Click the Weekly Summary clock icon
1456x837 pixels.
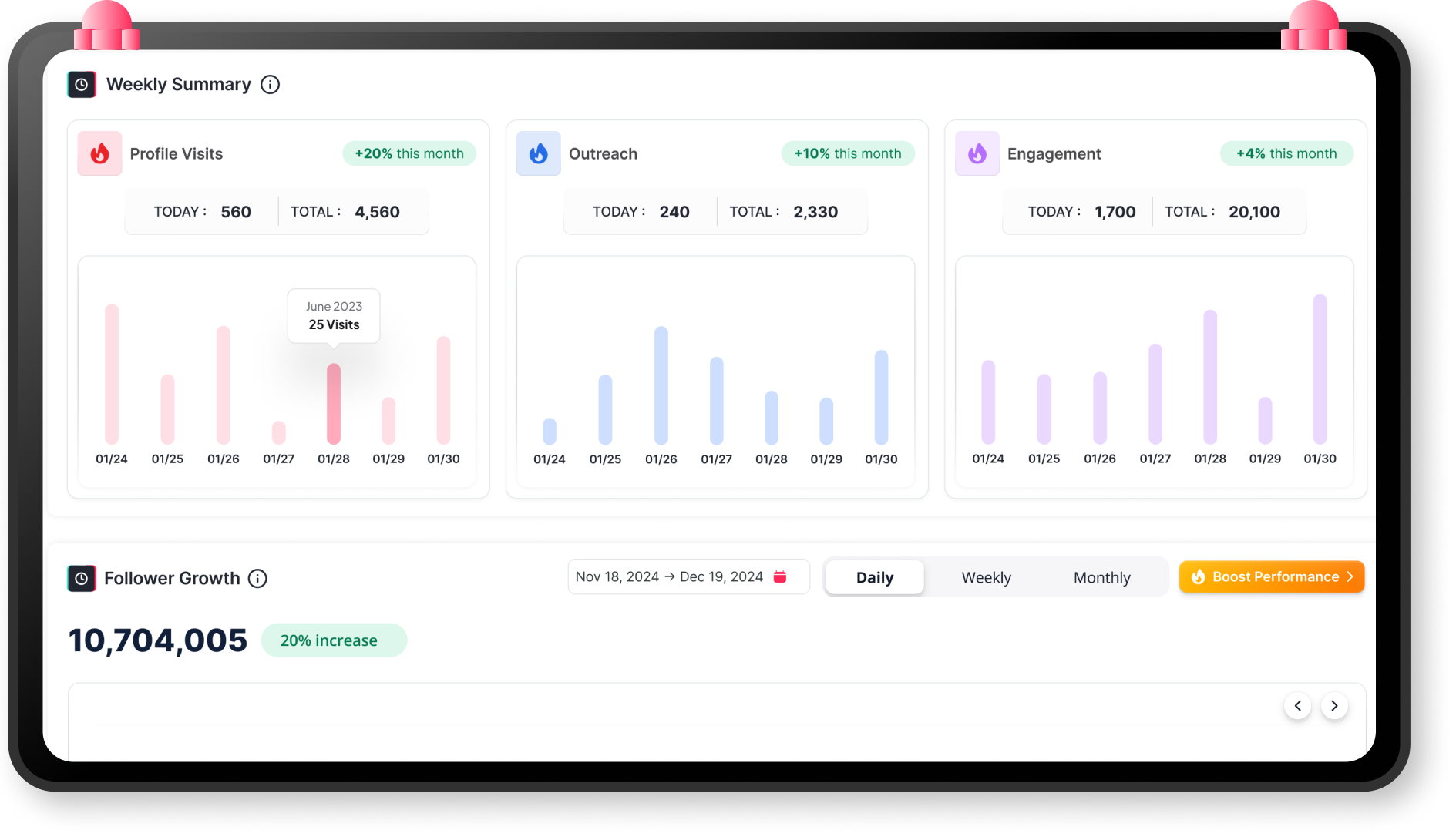(x=82, y=85)
